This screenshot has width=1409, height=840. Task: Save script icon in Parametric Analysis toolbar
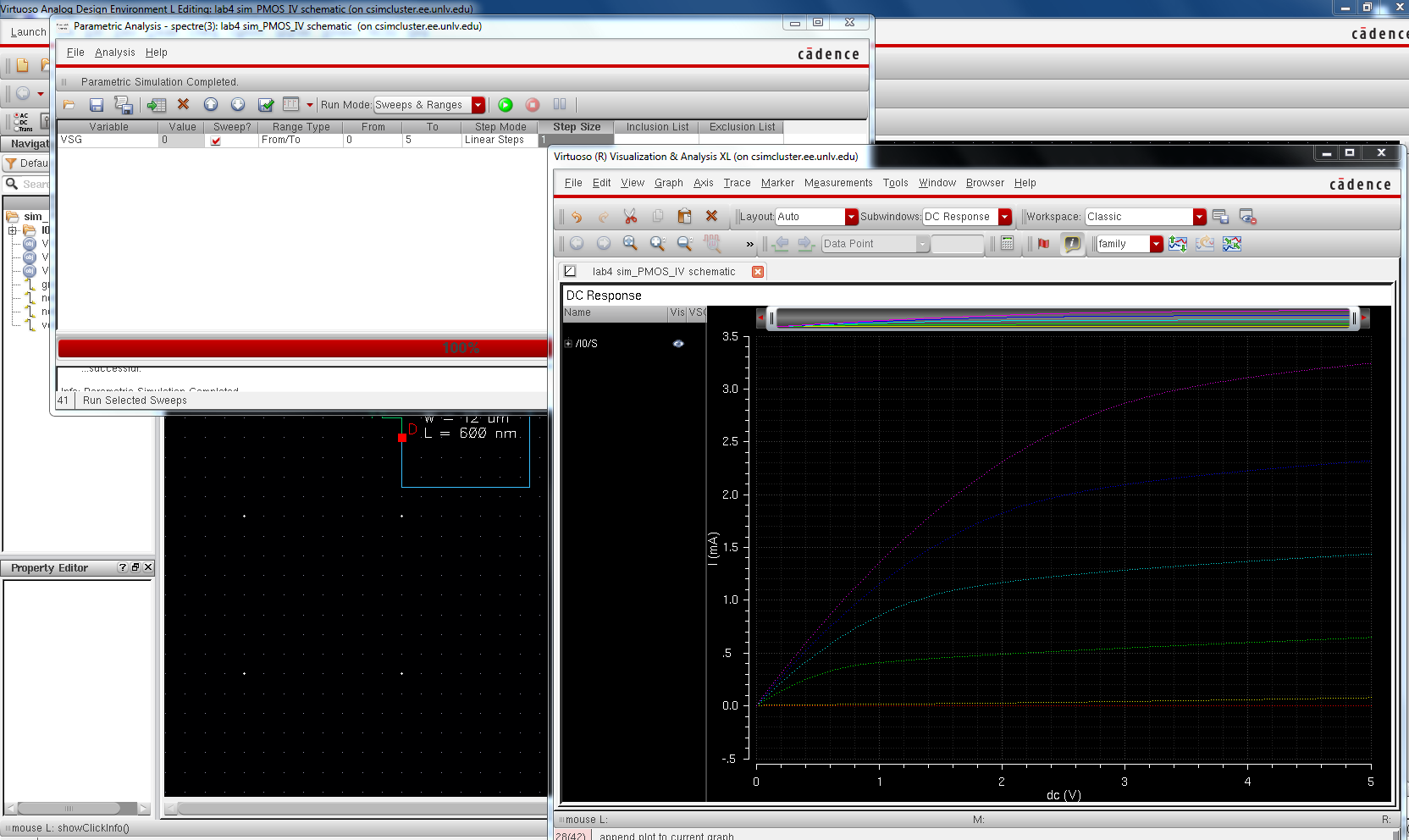tap(124, 105)
